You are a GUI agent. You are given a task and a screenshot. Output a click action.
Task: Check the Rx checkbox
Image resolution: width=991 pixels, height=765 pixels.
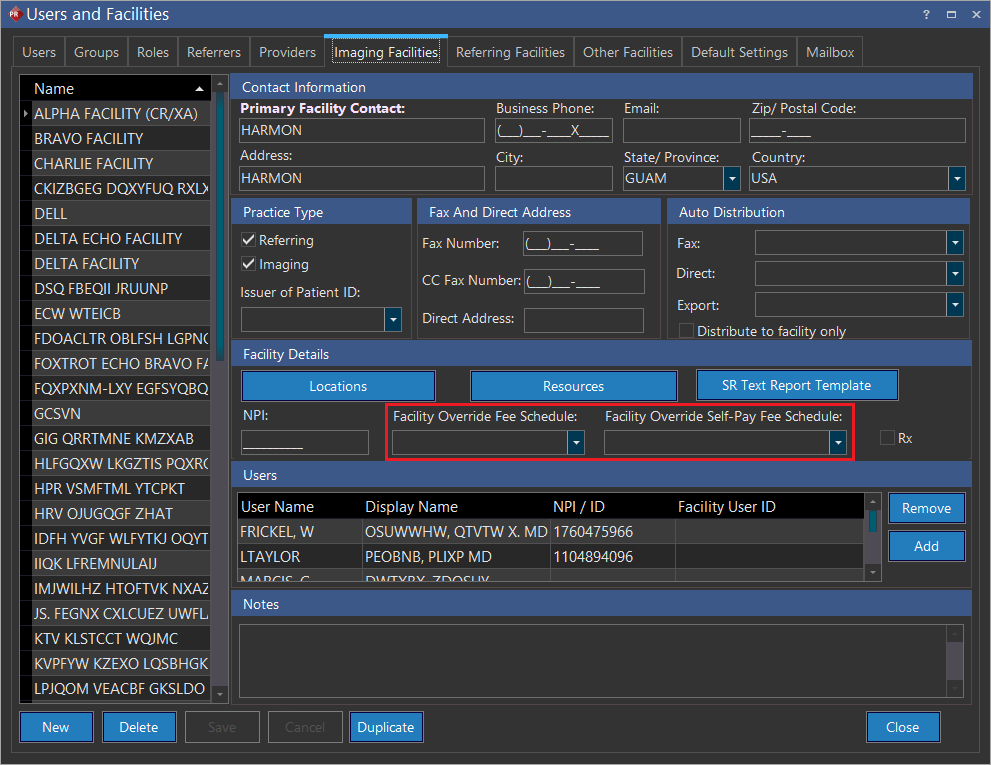click(x=887, y=438)
